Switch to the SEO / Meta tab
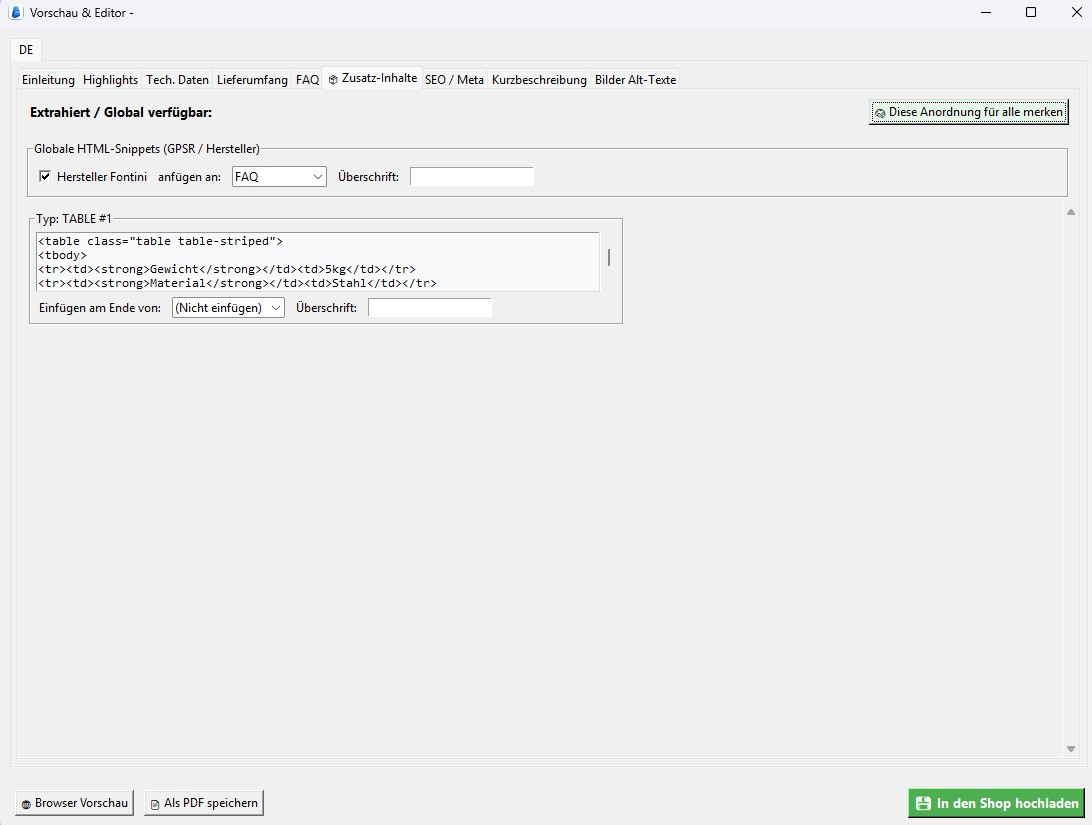 [x=454, y=79]
